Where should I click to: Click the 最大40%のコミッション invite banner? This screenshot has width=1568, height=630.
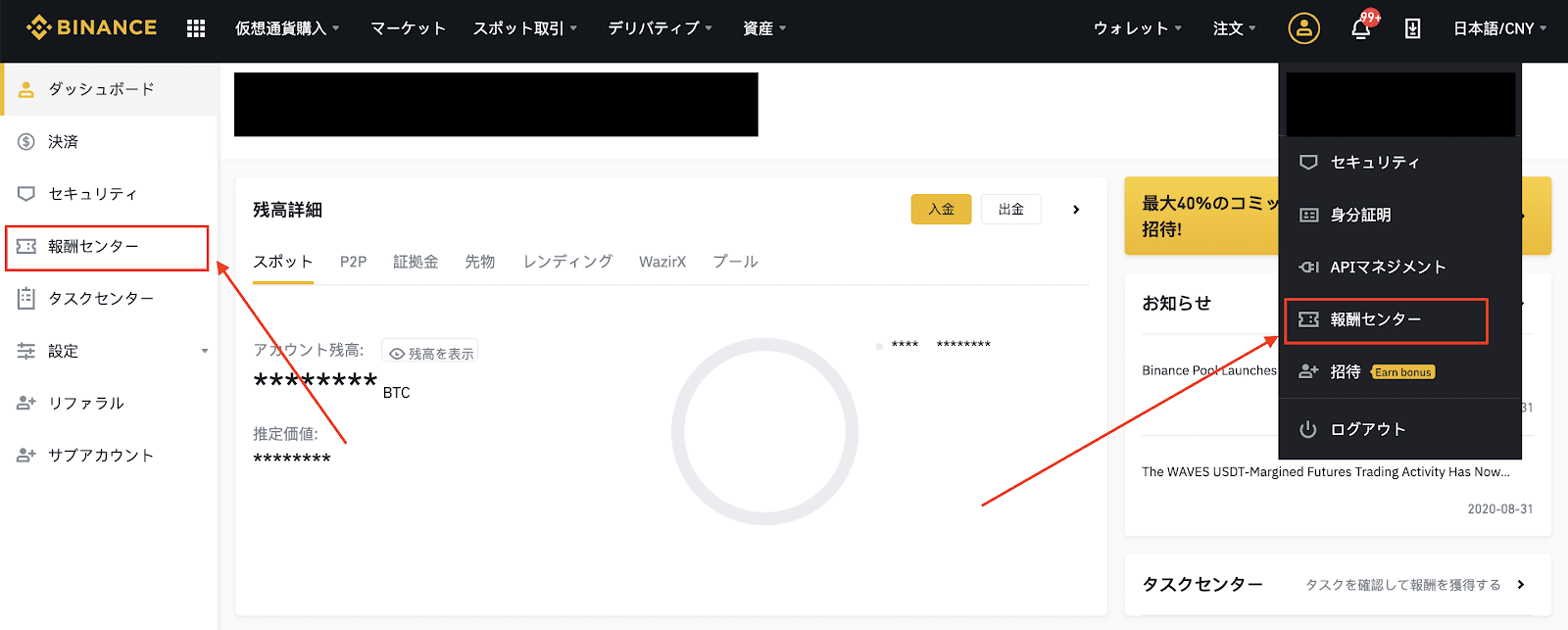click(1201, 216)
